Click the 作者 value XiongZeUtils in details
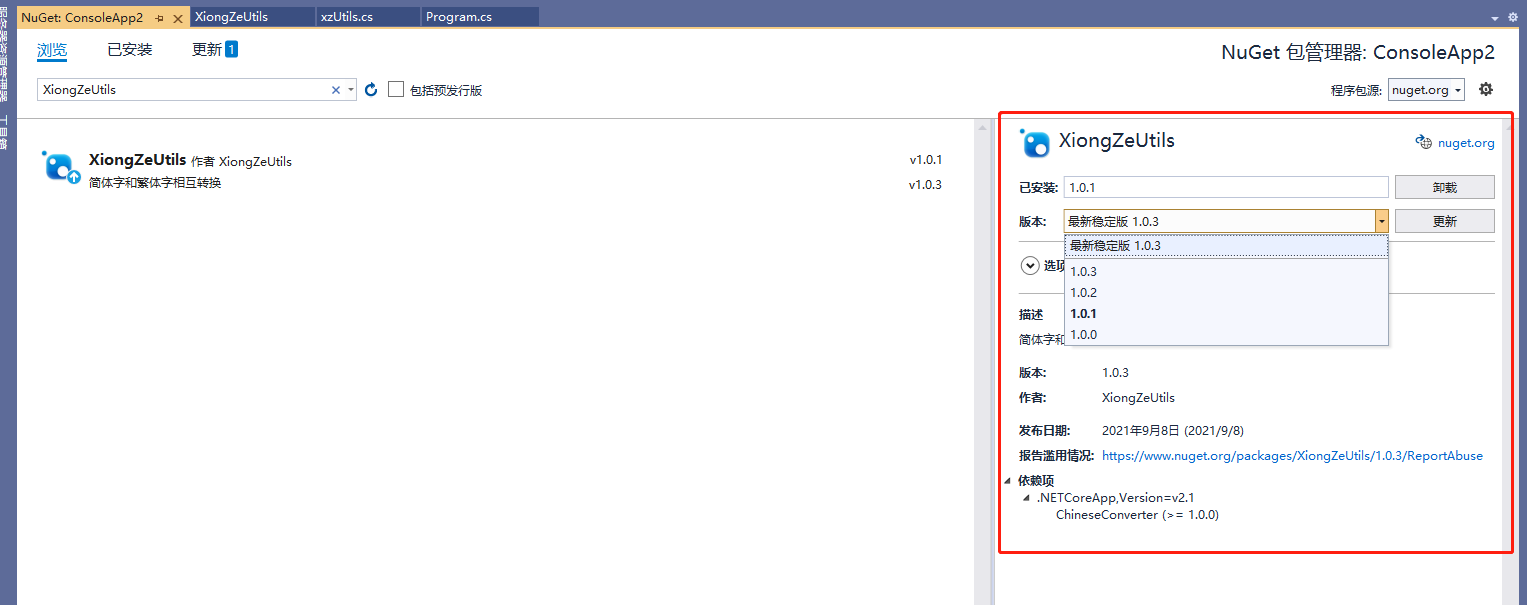Viewport: 1527px width, 605px height. (1138, 397)
